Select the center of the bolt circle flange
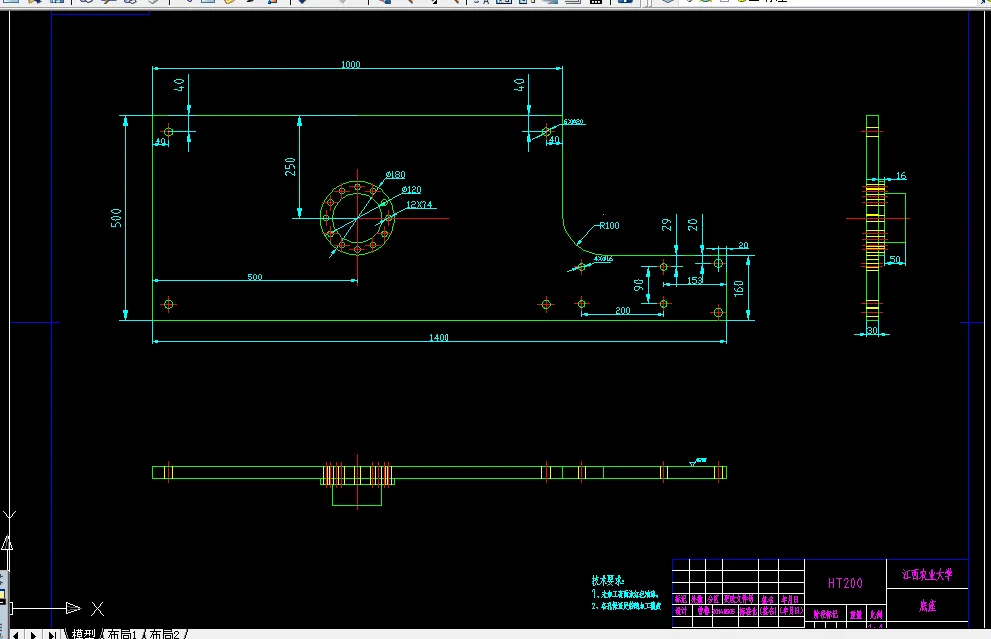The height and width of the screenshot is (639, 991). [x=358, y=218]
